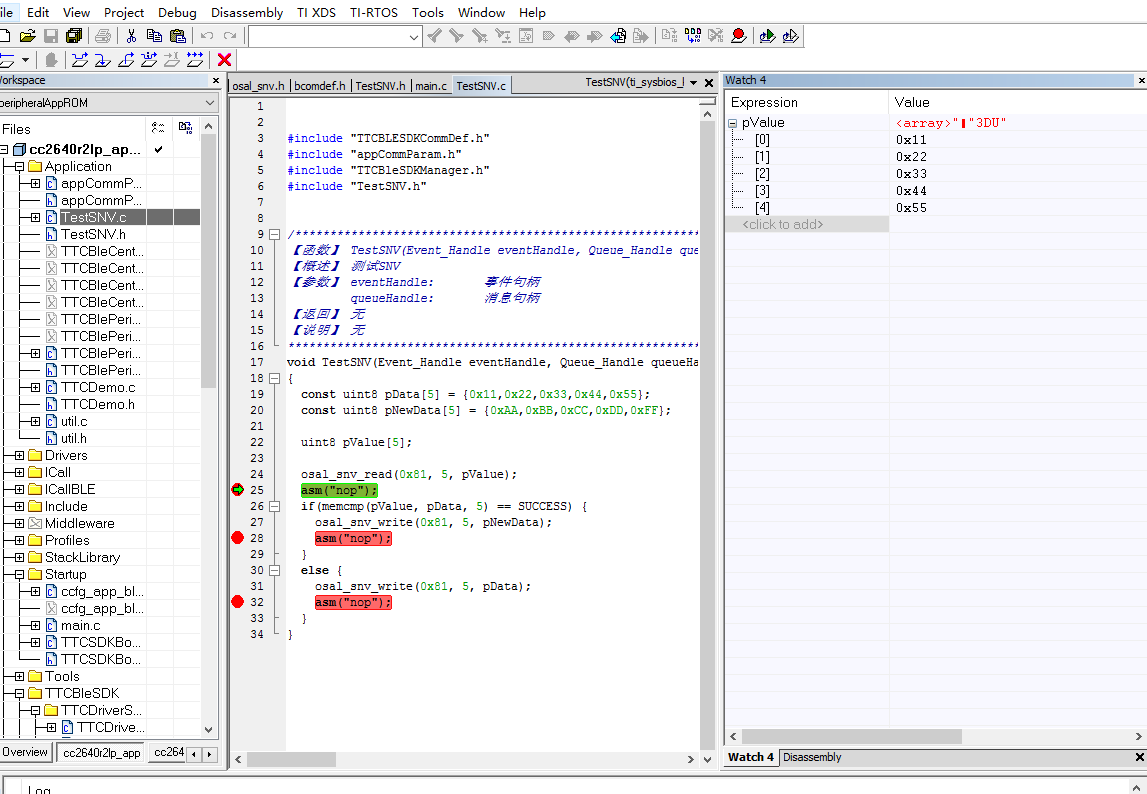Click the Cut scissors icon
This screenshot has height=794, width=1147.
coord(132,36)
